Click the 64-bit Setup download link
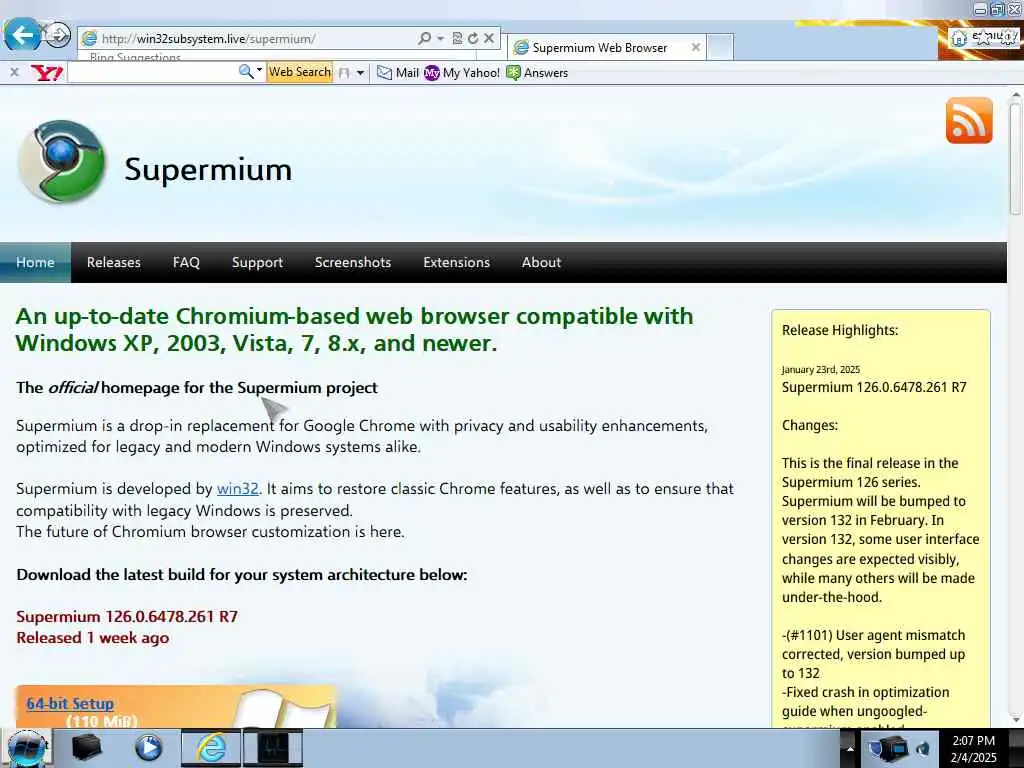This screenshot has height=768, width=1024. (x=70, y=703)
